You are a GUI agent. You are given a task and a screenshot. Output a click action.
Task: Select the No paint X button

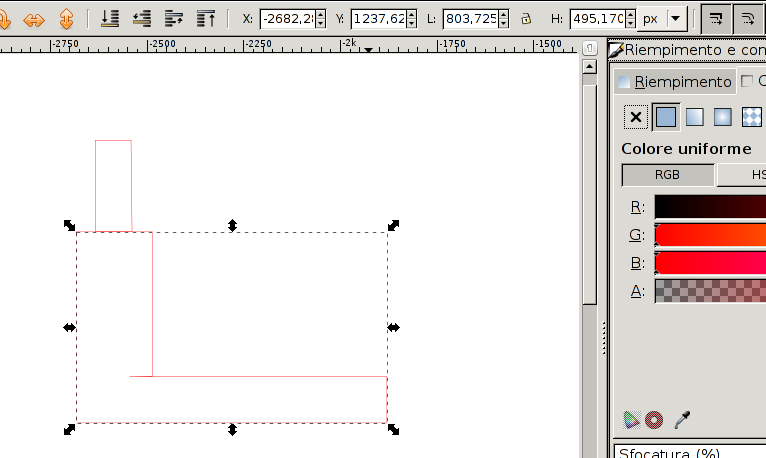[636, 117]
